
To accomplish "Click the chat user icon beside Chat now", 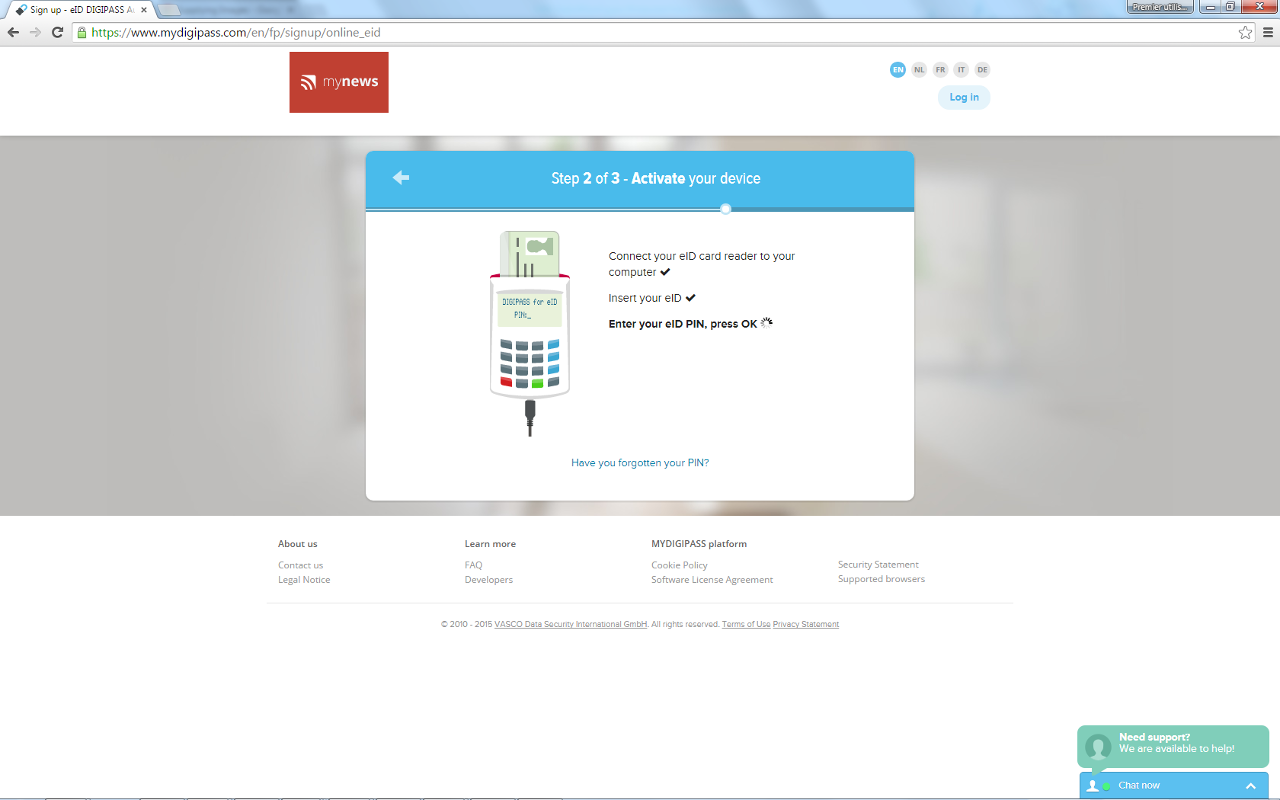I will pos(1092,786).
